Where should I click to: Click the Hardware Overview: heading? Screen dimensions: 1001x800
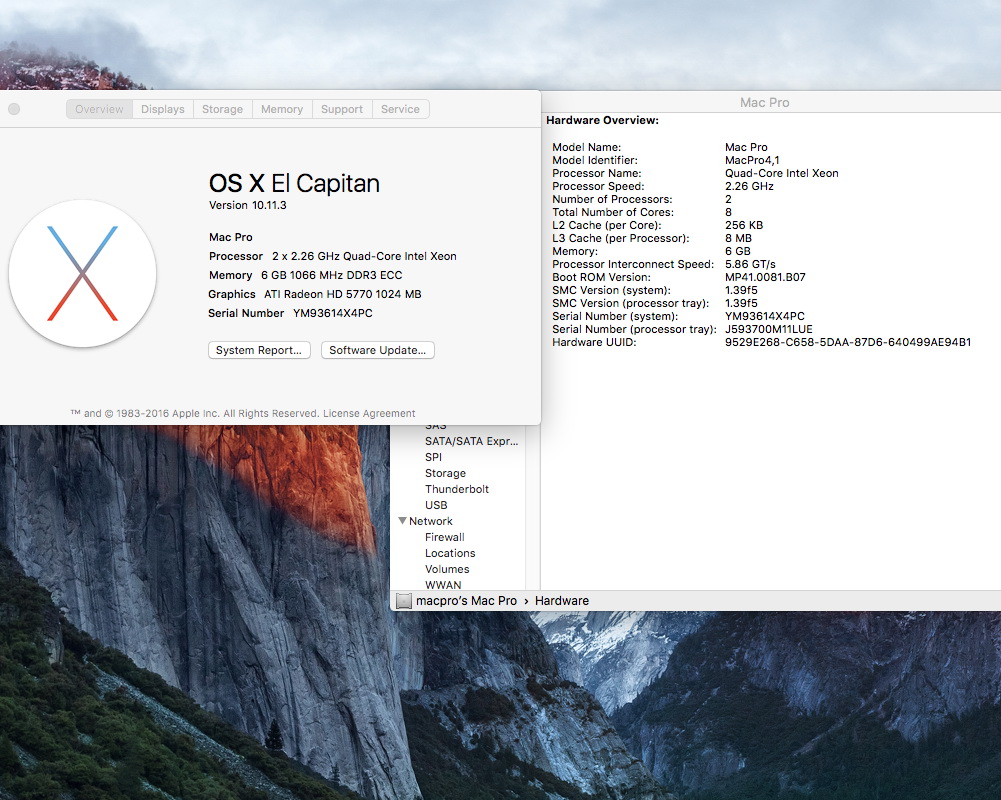pyautogui.click(x=602, y=120)
